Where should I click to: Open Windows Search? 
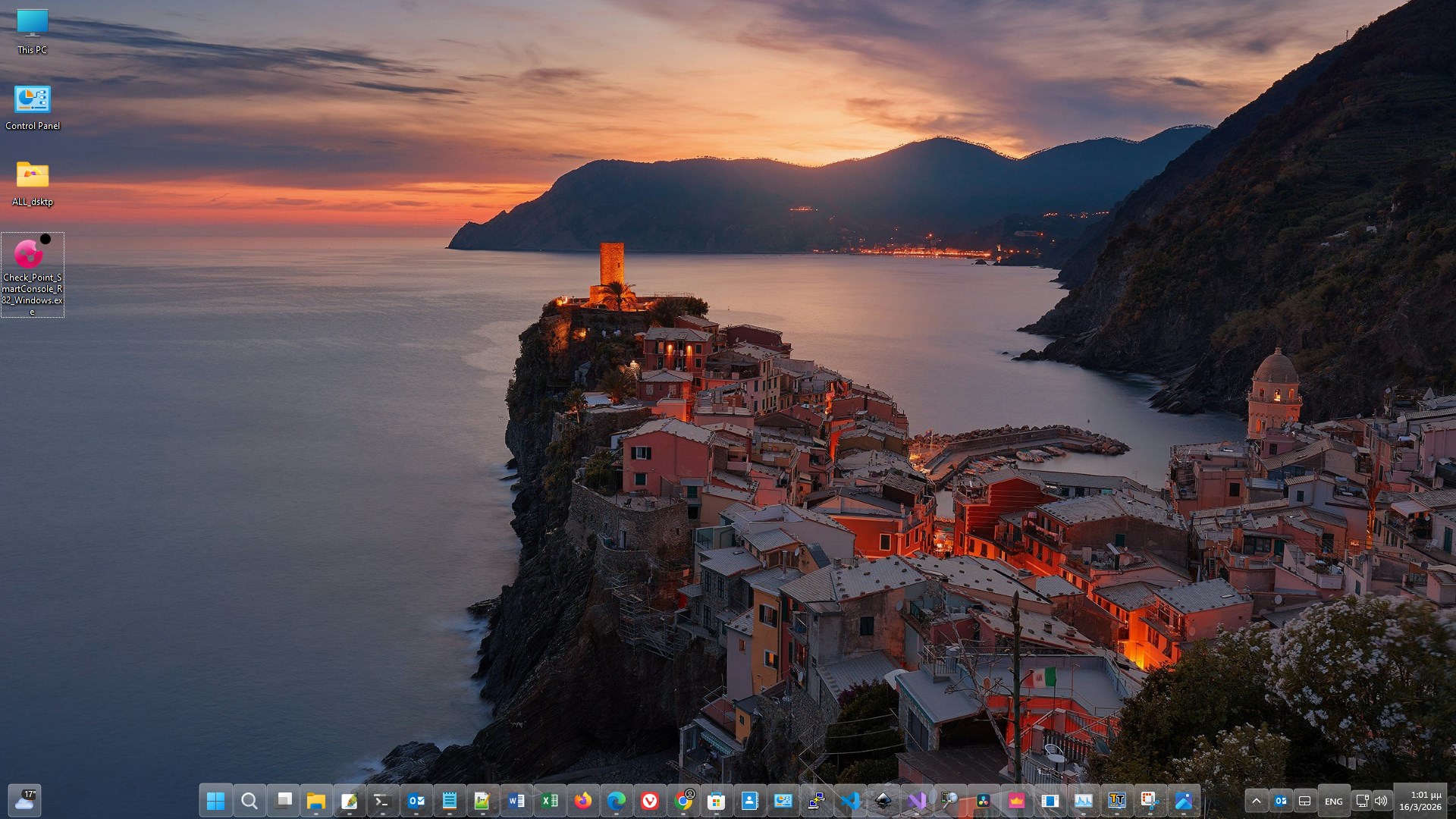coord(249,800)
